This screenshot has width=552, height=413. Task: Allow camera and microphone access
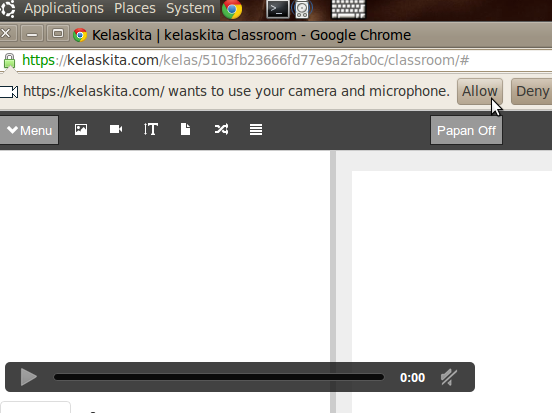coord(479,92)
